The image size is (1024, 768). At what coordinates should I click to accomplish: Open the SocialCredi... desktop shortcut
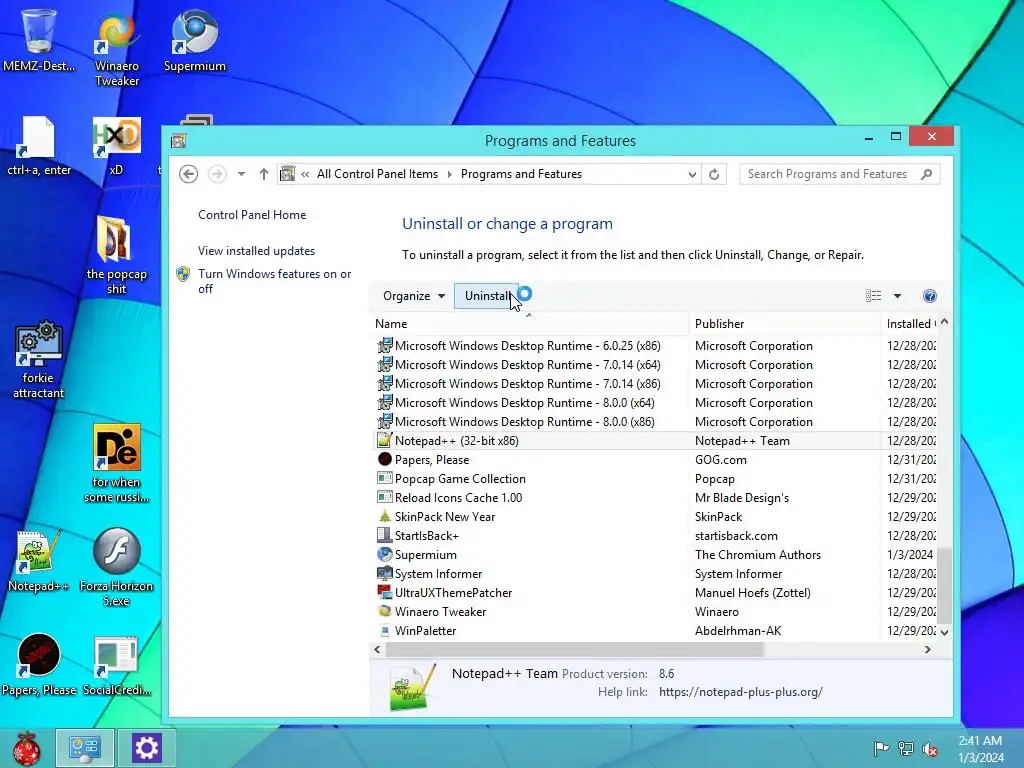point(116,665)
